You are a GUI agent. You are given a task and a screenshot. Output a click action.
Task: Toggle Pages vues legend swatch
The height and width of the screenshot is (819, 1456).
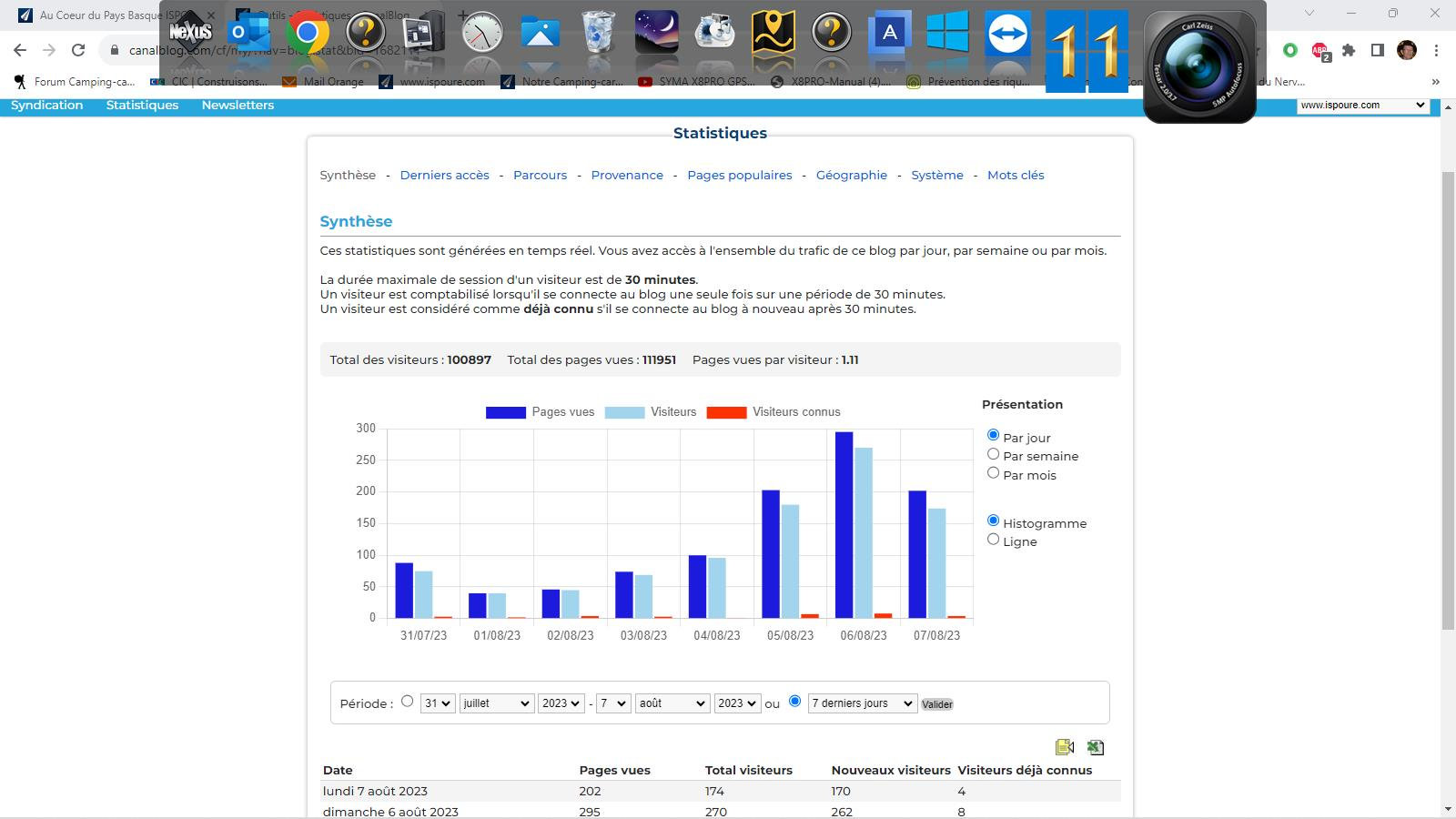(506, 412)
